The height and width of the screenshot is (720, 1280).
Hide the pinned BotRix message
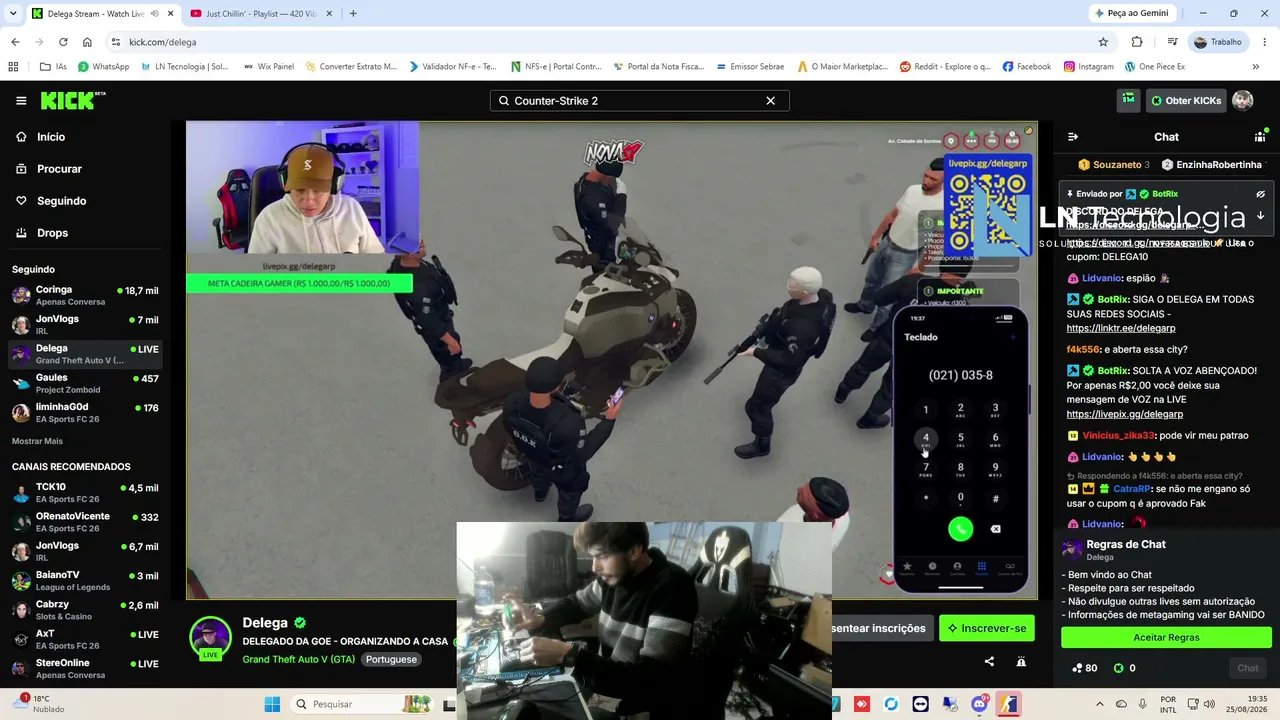pyautogui.click(x=1260, y=194)
